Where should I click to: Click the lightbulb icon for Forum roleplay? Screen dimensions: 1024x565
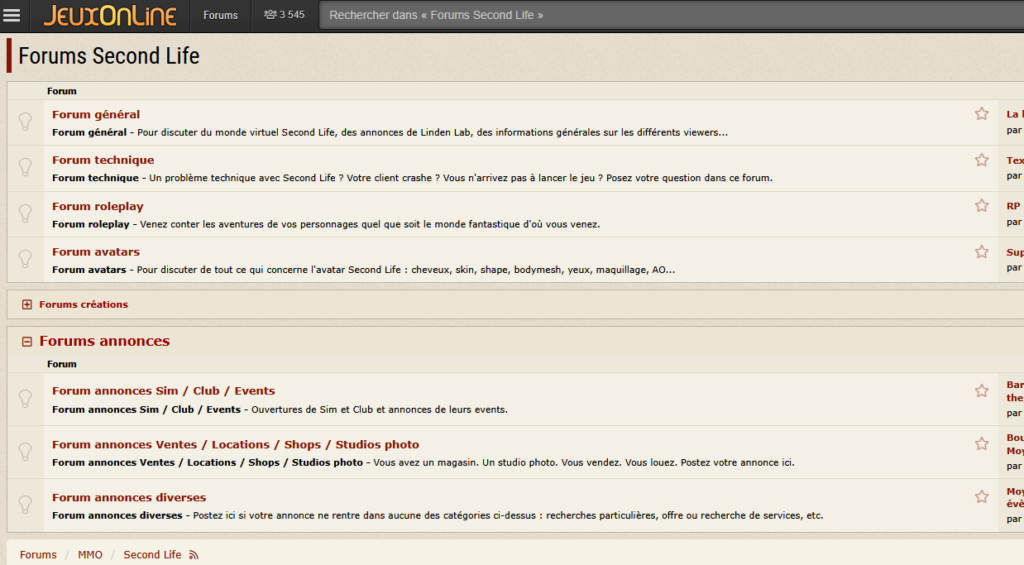[26, 214]
